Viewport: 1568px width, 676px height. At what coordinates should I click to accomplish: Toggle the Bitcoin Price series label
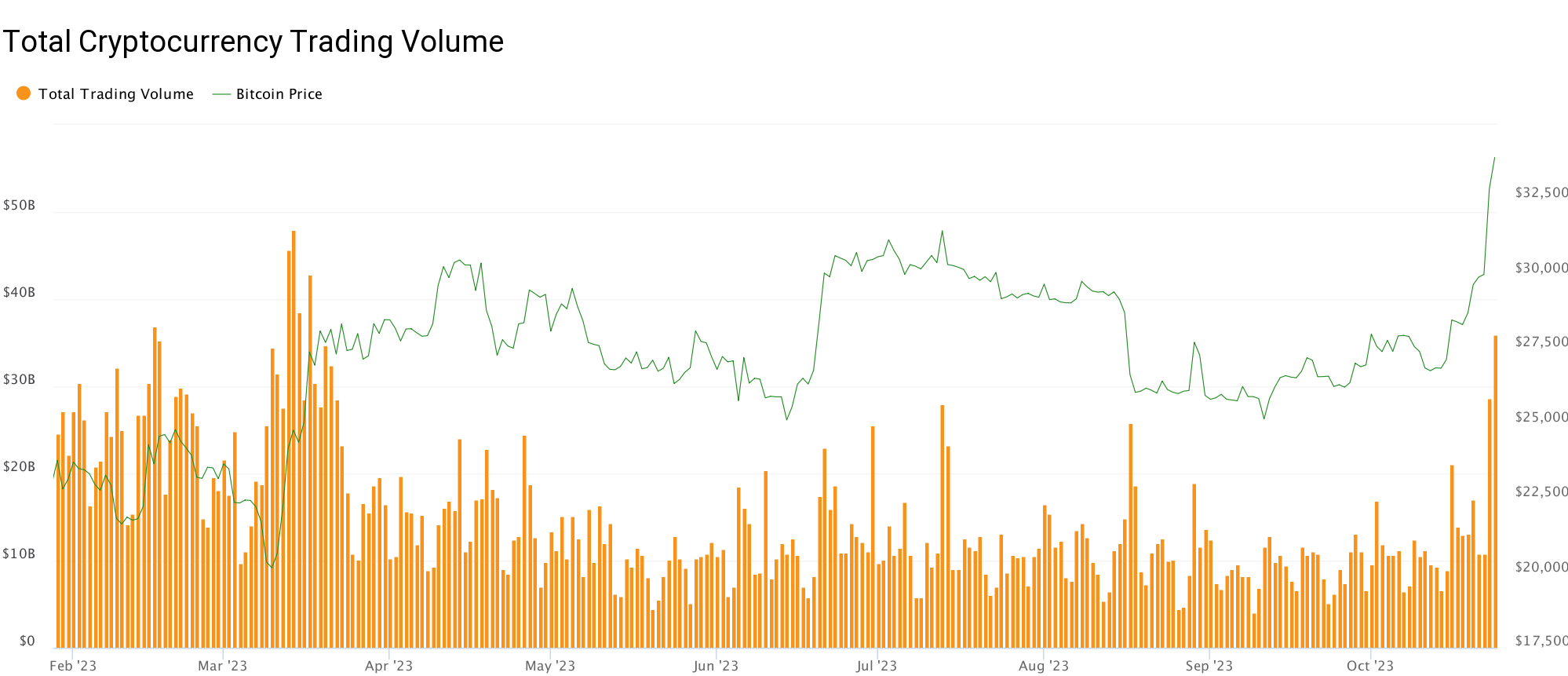point(279,94)
